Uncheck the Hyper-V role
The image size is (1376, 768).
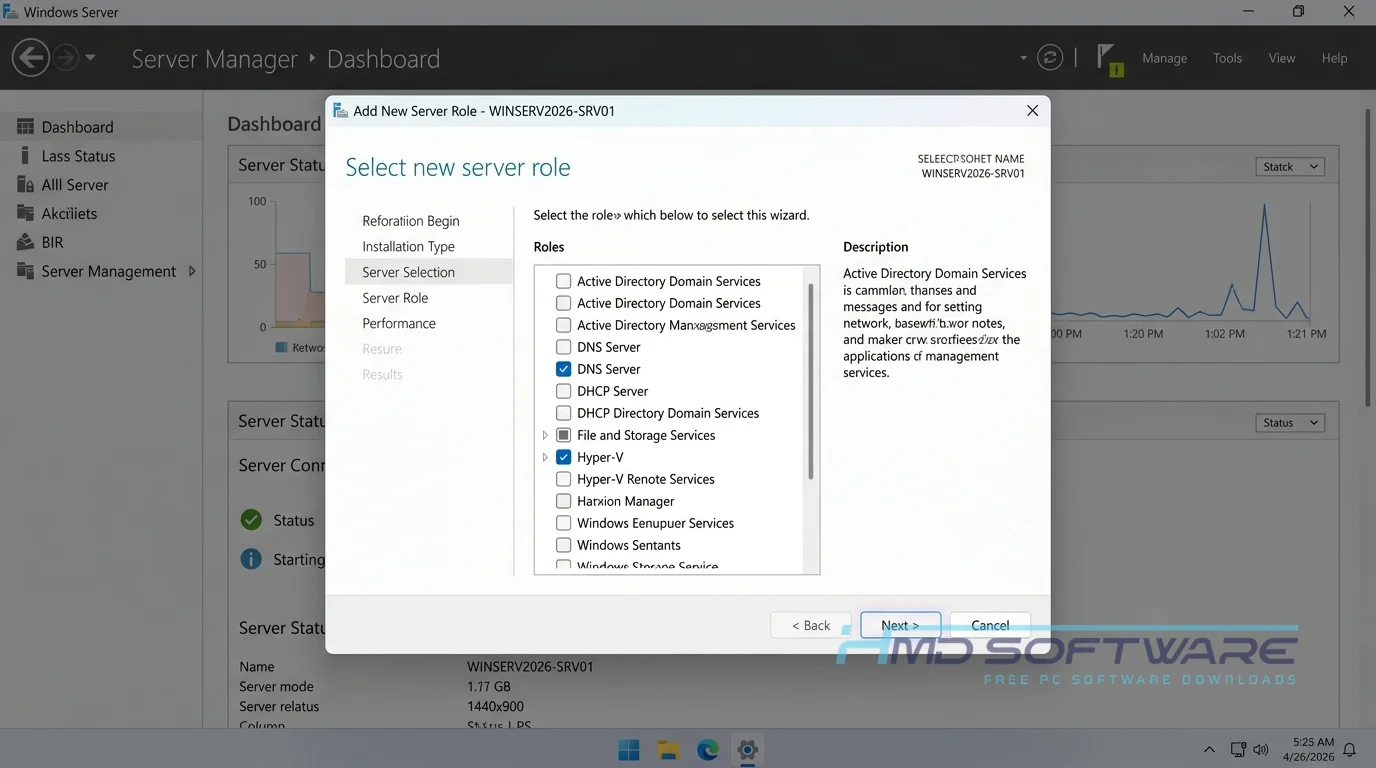[x=563, y=457]
